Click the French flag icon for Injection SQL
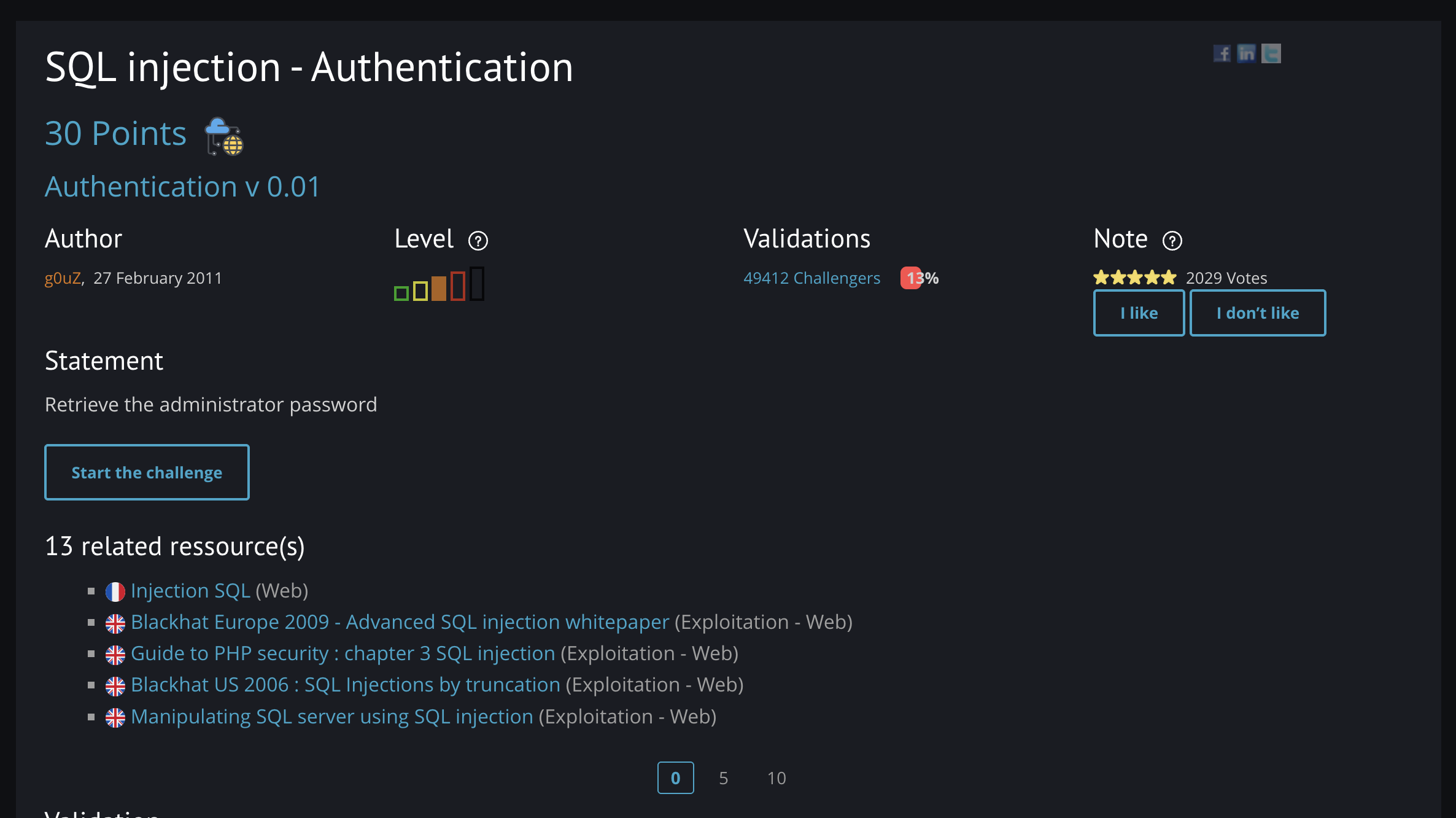Image resolution: width=1456 pixels, height=818 pixels. click(x=115, y=592)
